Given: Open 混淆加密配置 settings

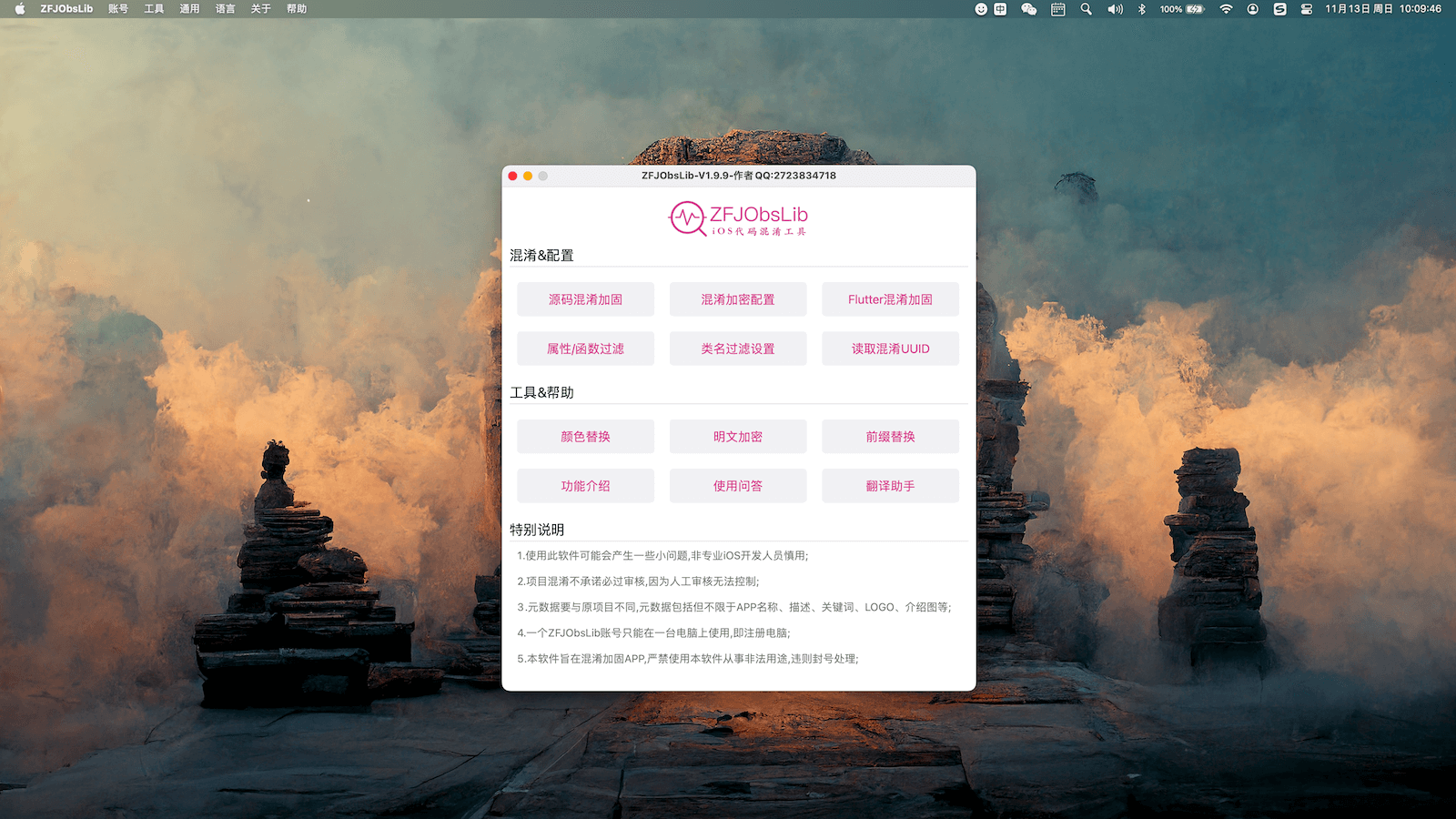Looking at the screenshot, I should click(738, 299).
